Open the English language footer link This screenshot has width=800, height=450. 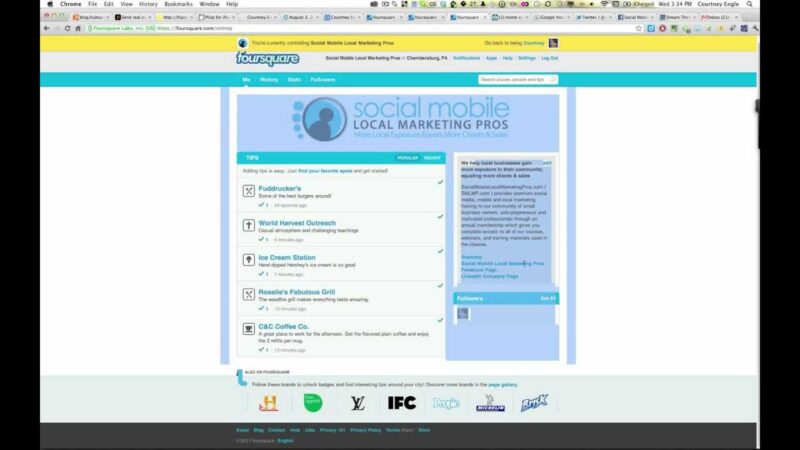click(286, 441)
